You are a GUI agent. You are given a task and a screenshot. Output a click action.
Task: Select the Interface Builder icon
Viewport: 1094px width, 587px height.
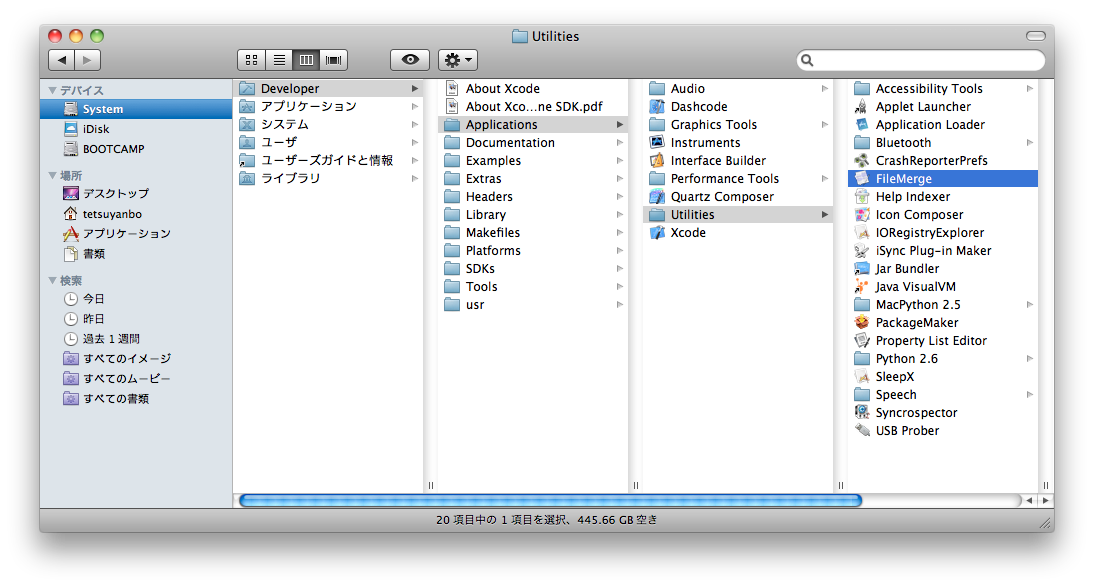pos(657,161)
